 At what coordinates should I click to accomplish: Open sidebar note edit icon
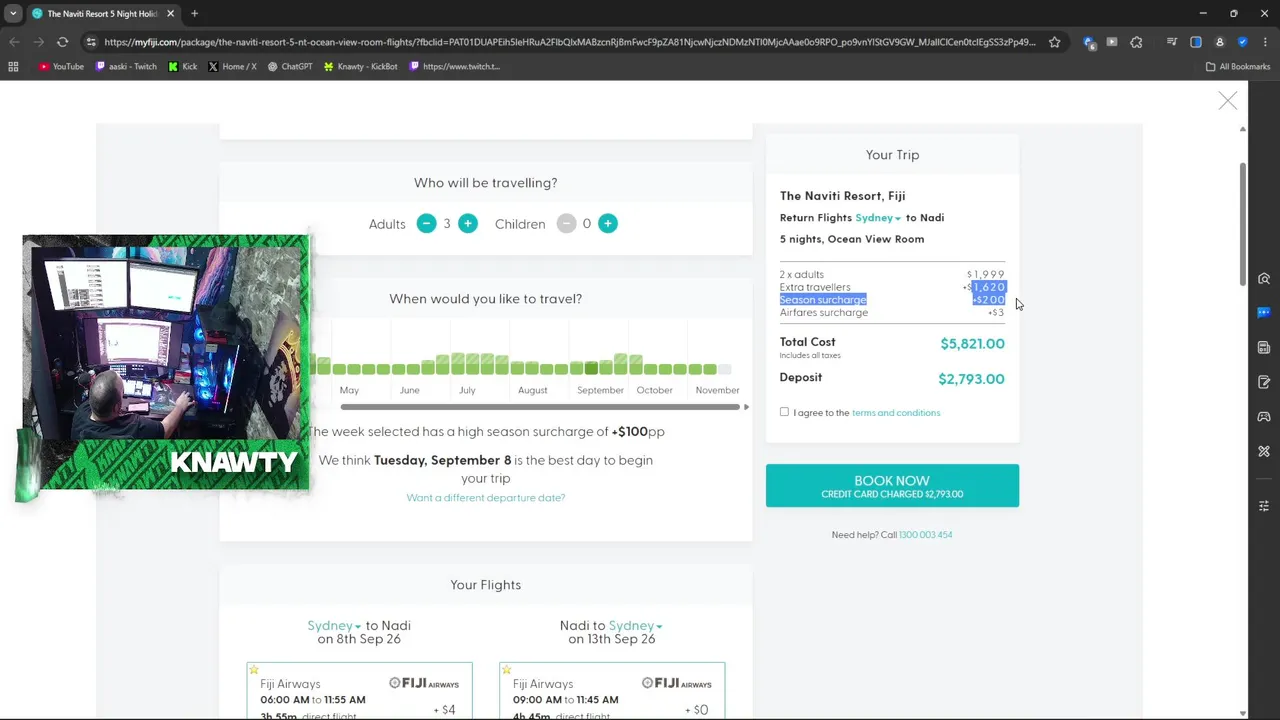point(1264,382)
